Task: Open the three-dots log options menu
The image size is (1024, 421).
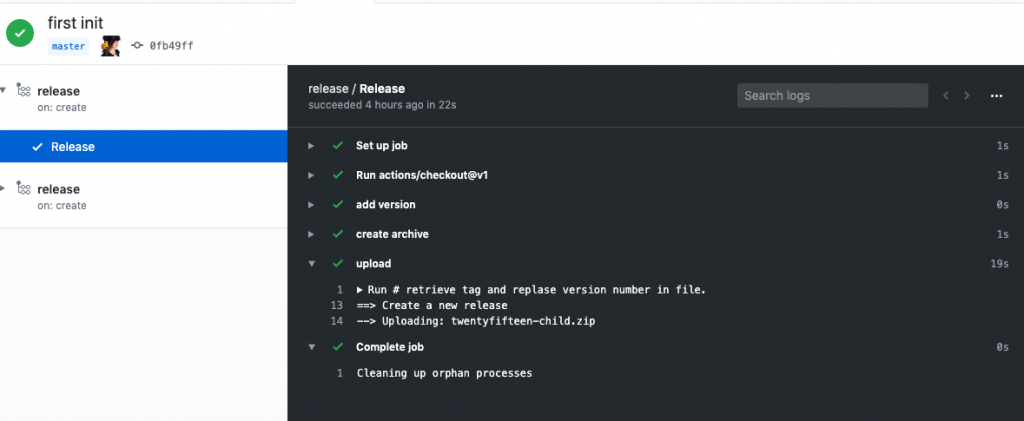Action: pos(996,96)
